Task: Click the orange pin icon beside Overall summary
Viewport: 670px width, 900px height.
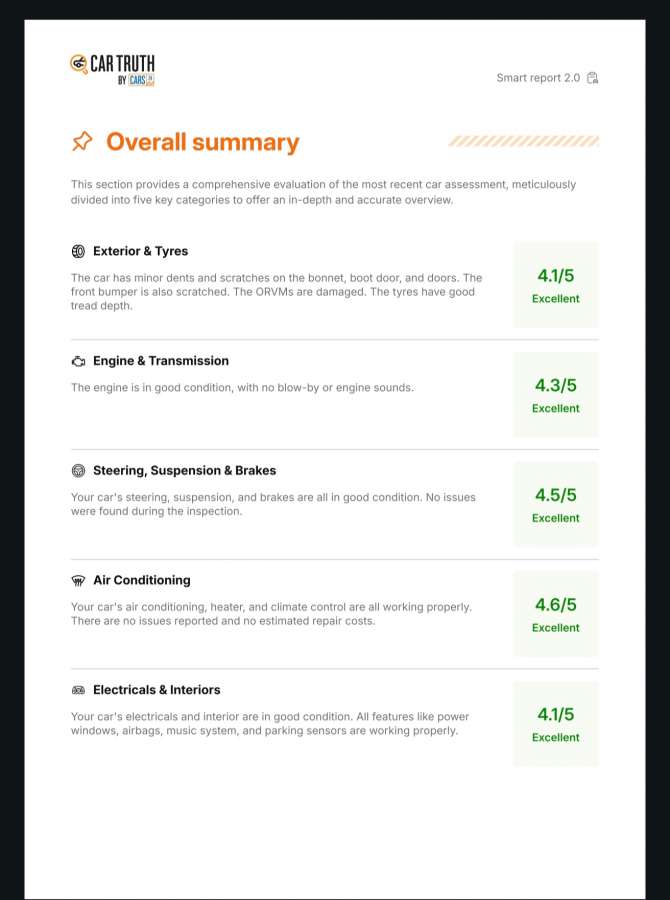Action: tap(82, 142)
